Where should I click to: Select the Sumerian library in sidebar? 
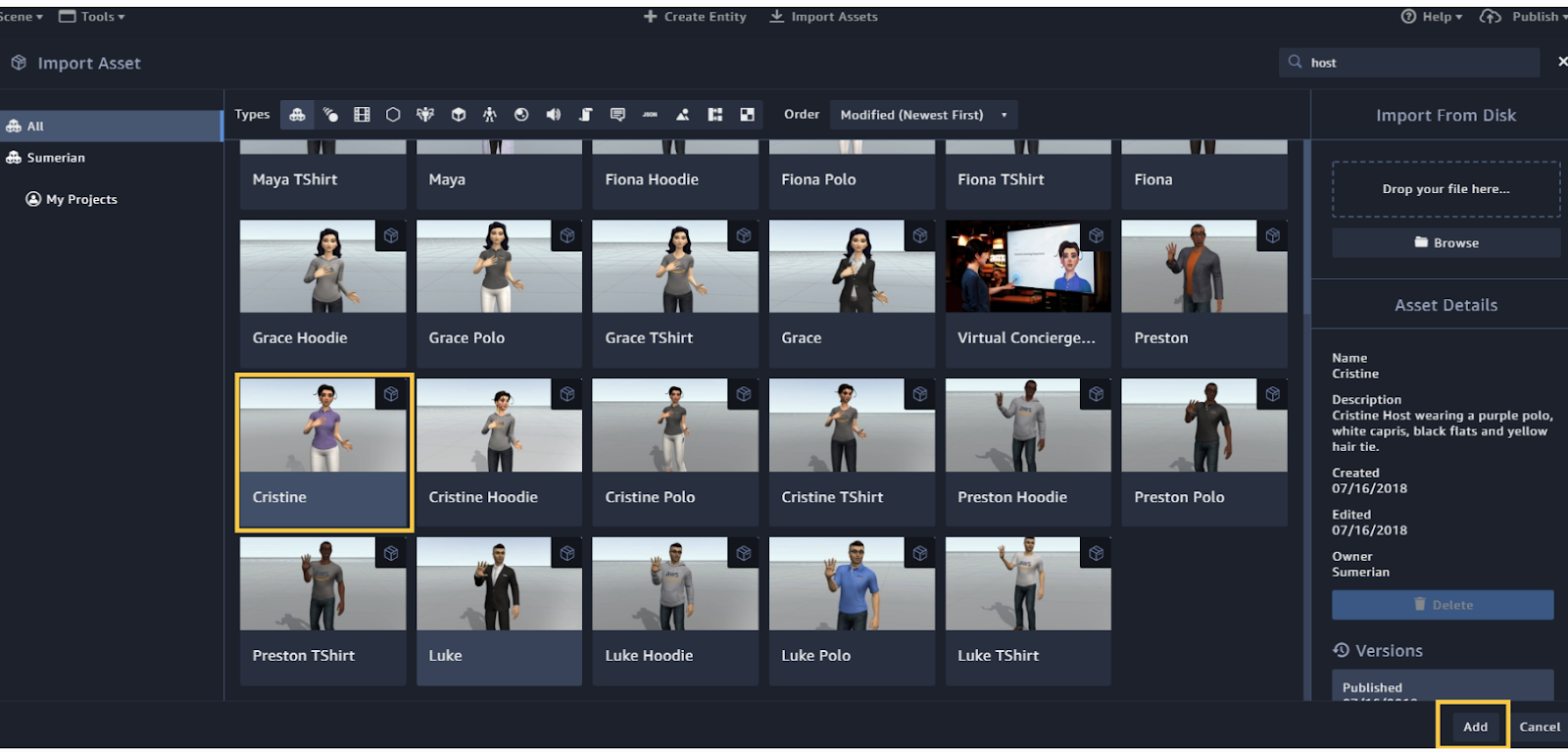point(56,158)
